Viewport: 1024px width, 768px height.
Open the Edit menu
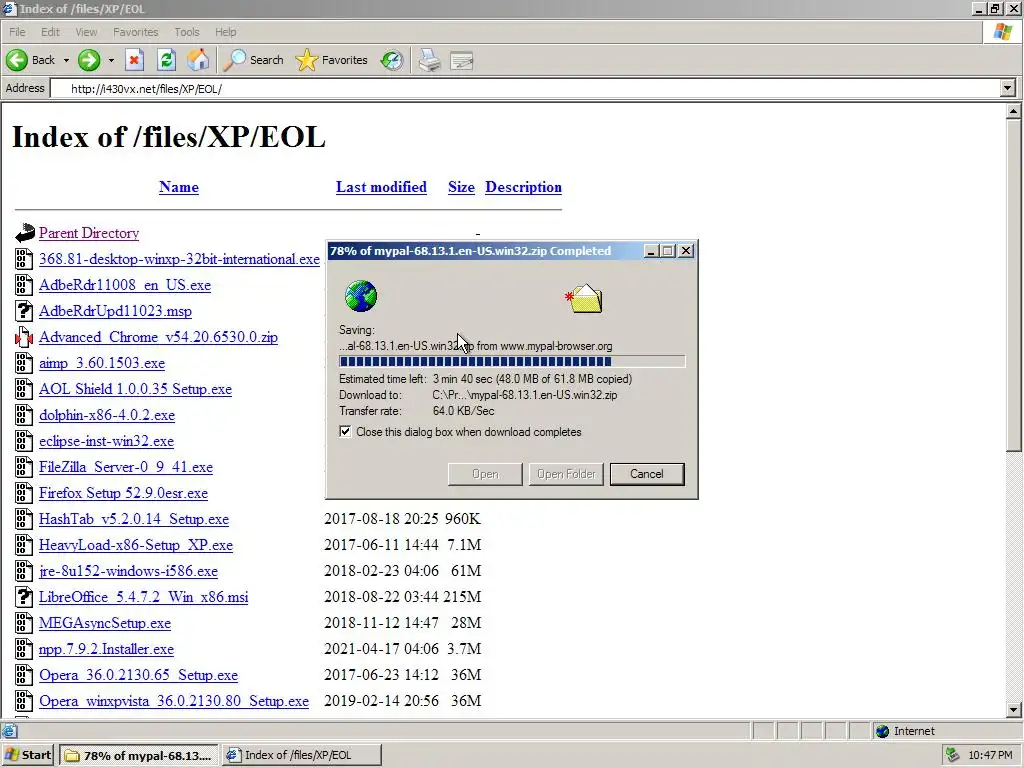point(50,32)
